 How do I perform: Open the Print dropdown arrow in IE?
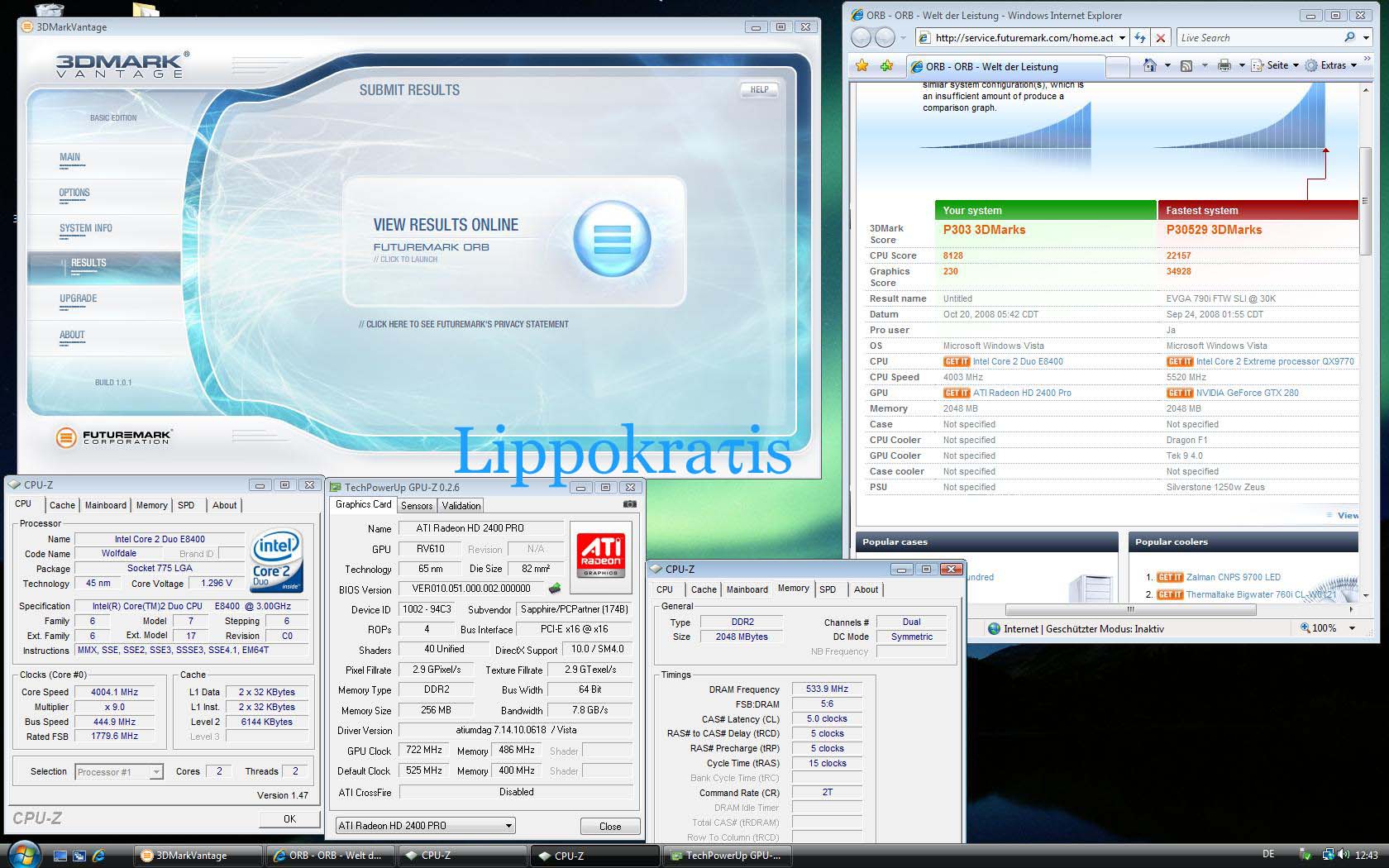1242,65
